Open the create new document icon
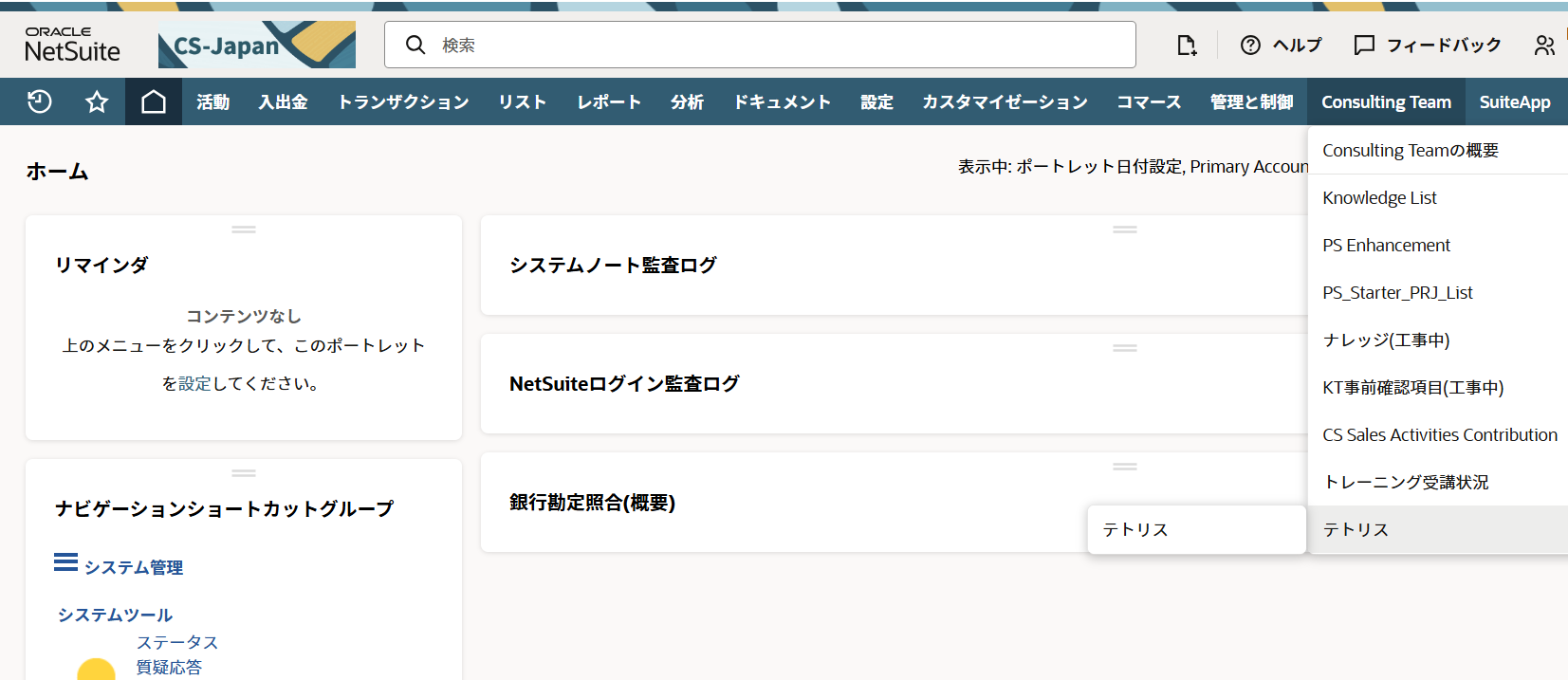The image size is (1568, 680). click(x=1187, y=45)
